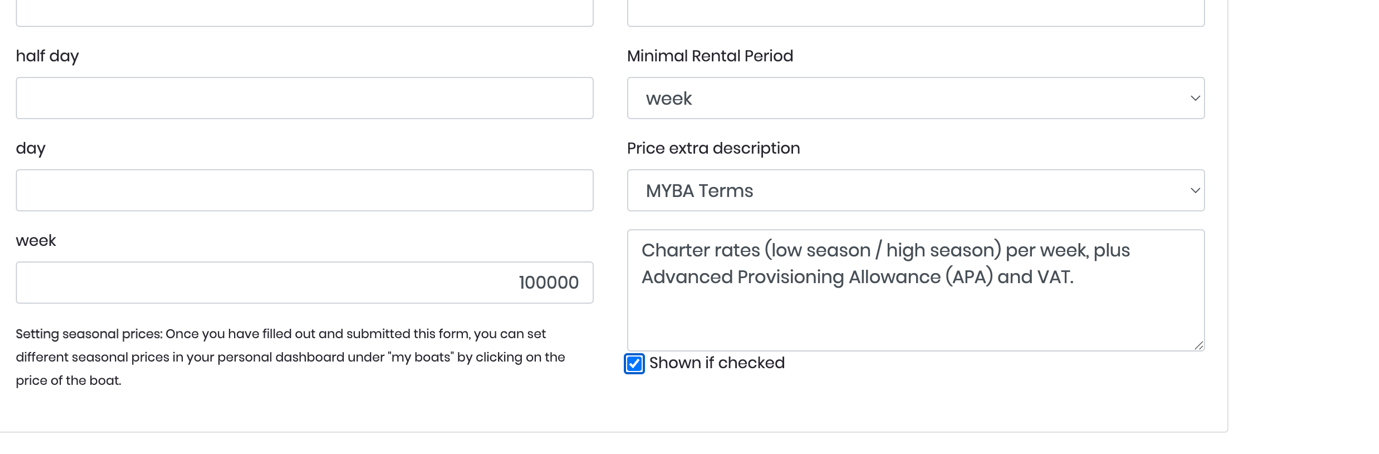Click the "Price extra description" label
Image resolution: width=1379 pixels, height=454 pixels.
click(x=713, y=148)
